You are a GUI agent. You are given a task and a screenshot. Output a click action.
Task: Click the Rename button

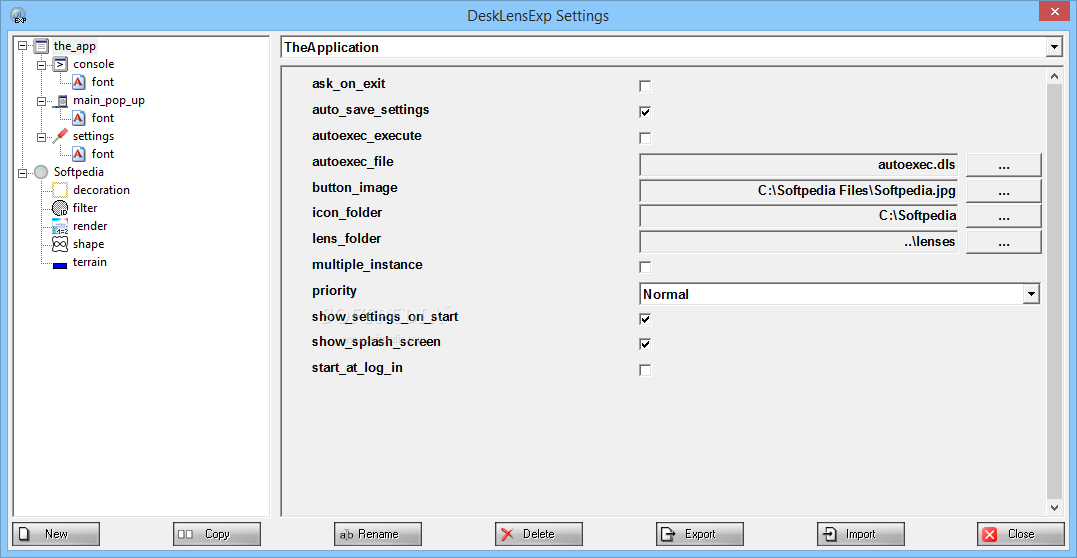[x=378, y=534]
